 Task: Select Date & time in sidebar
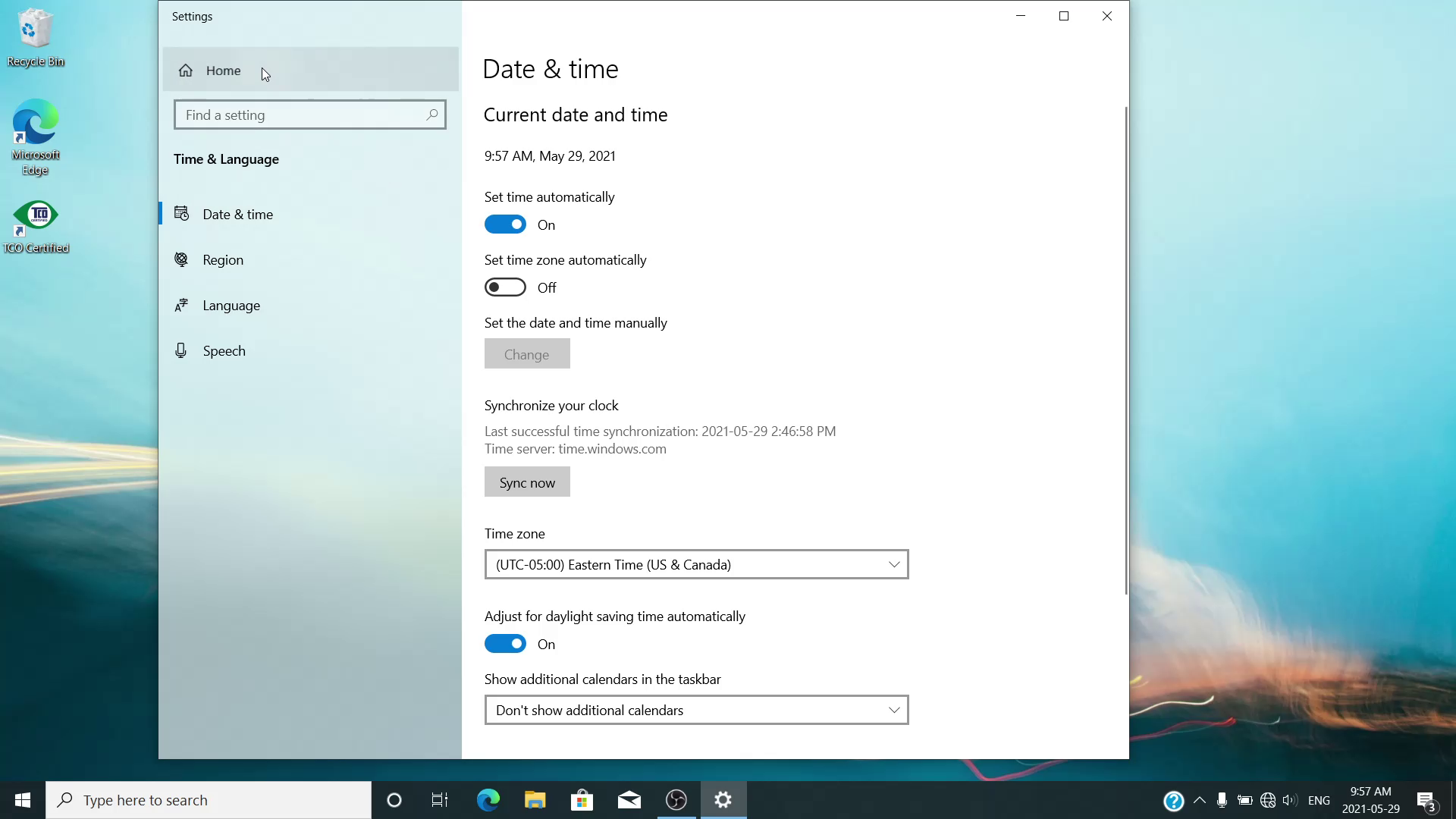click(x=237, y=215)
